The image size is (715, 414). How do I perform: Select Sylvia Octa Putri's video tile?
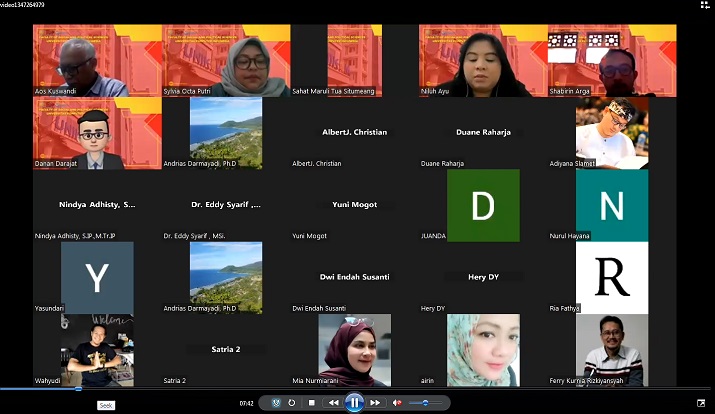pyautogui.click(x=226, y=60)
